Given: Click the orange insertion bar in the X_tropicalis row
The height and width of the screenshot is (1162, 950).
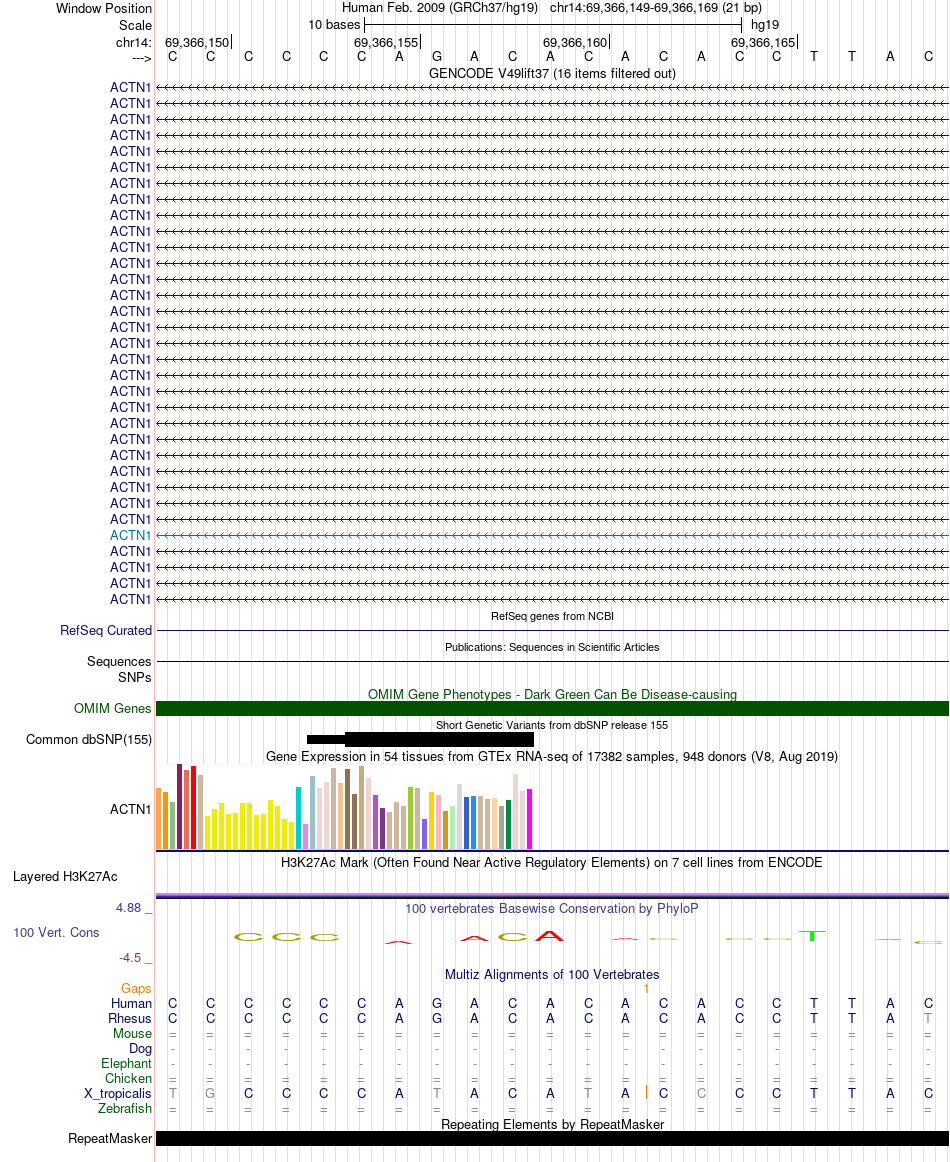Looking at the screenshot, I should coord(646,1092).
